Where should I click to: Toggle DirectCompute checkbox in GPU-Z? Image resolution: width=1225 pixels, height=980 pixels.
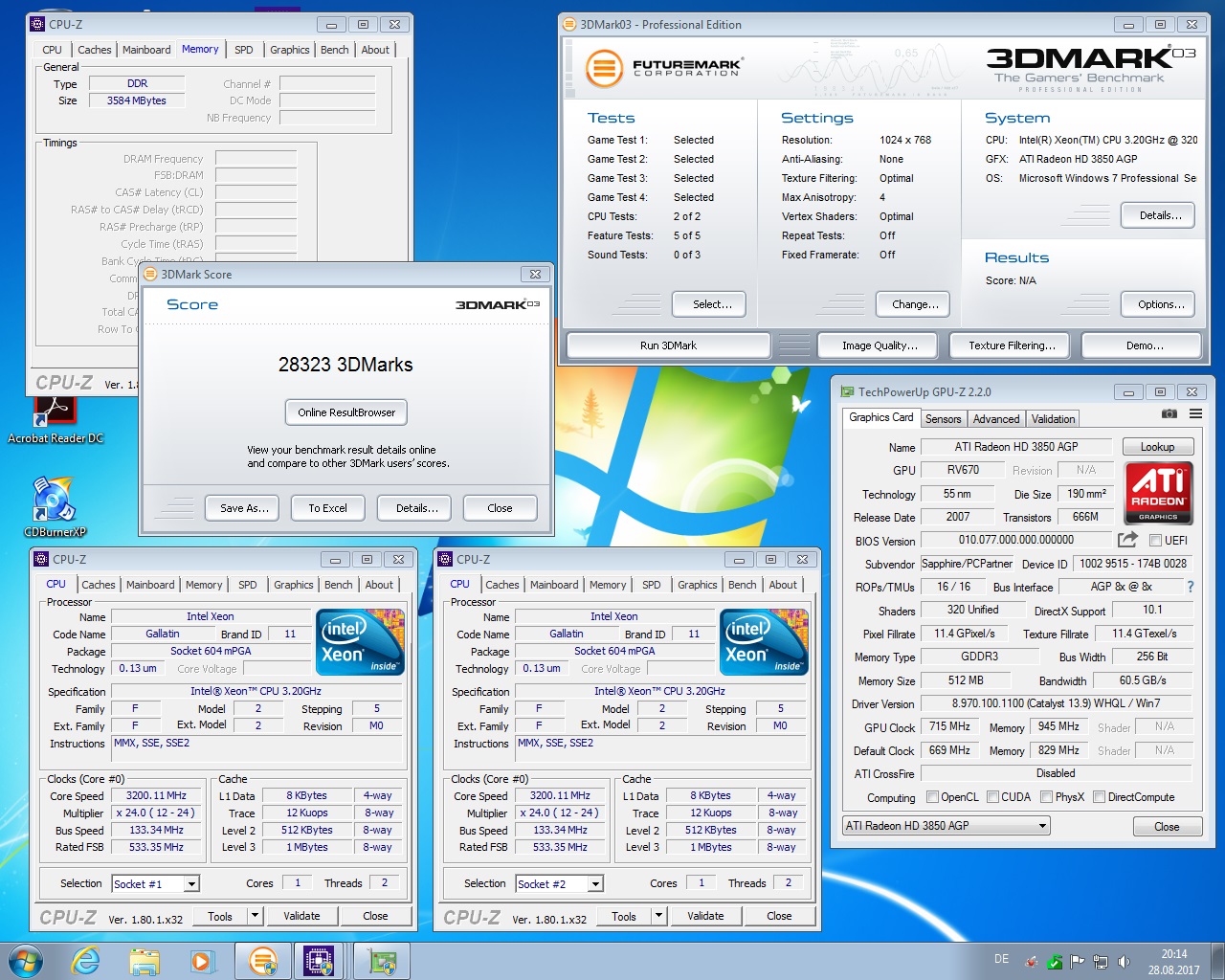pyautogui.click(x=1099, y=796)
